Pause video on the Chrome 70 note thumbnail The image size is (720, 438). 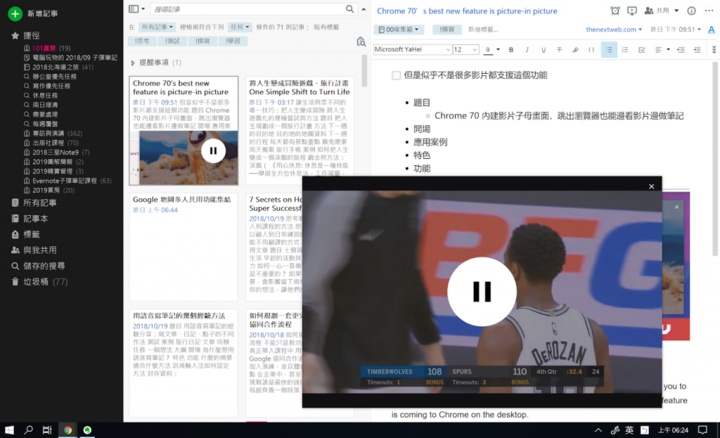coord(213,151)
